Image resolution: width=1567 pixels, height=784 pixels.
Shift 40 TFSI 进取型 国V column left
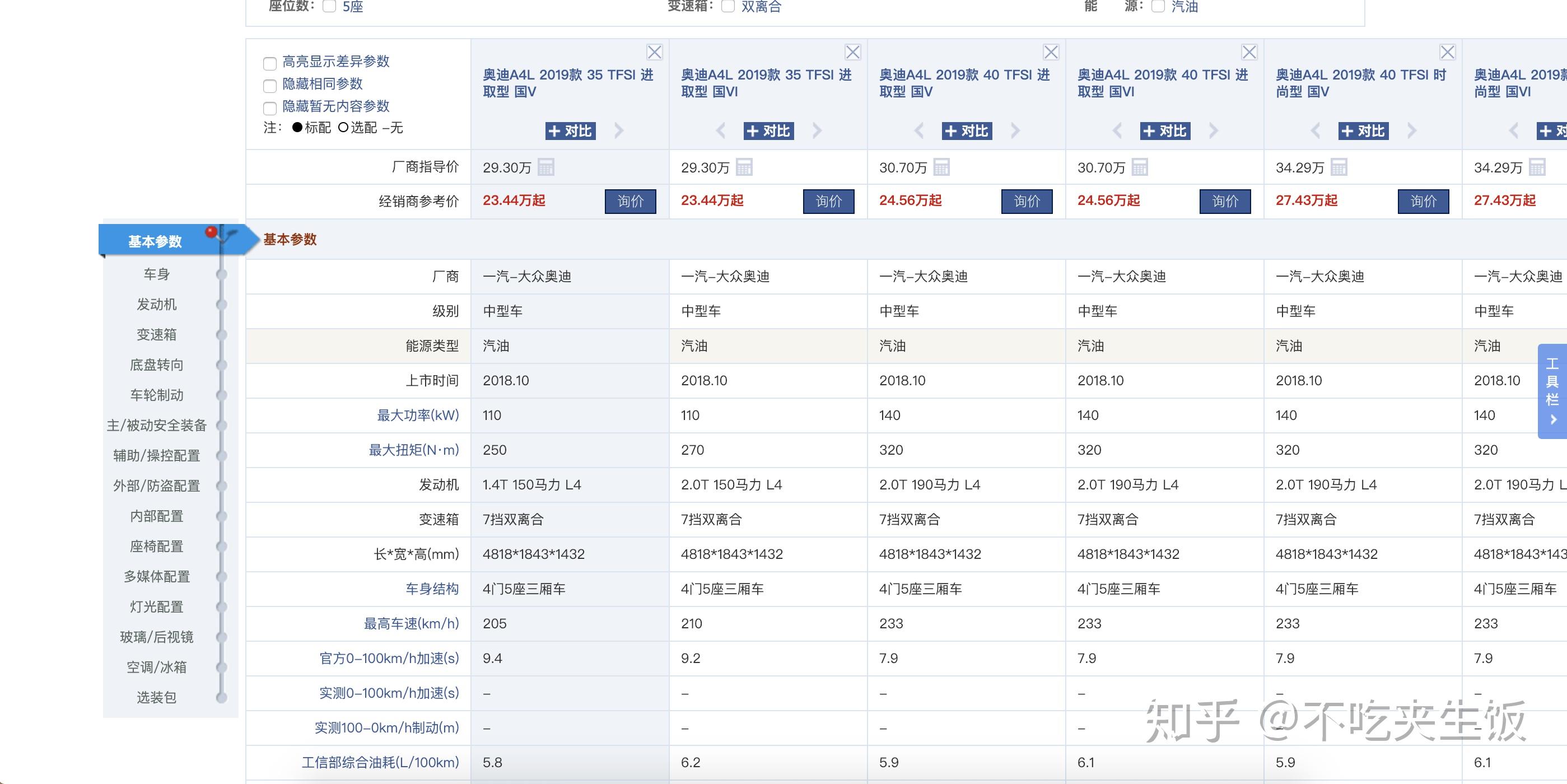point(919,131)
